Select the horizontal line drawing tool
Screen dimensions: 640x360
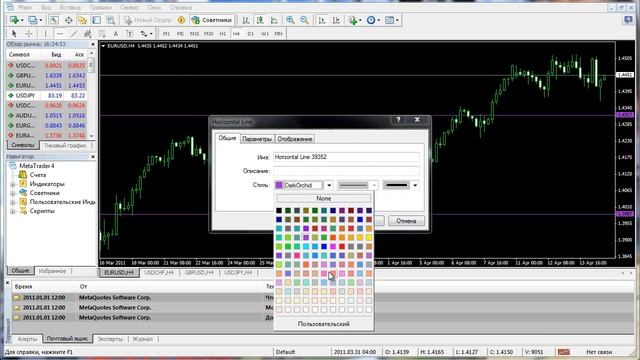60,33
